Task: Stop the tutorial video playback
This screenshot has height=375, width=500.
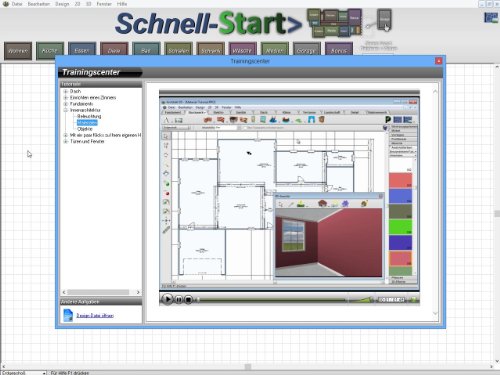Action: pyautogui.click(x=188, y=300)
